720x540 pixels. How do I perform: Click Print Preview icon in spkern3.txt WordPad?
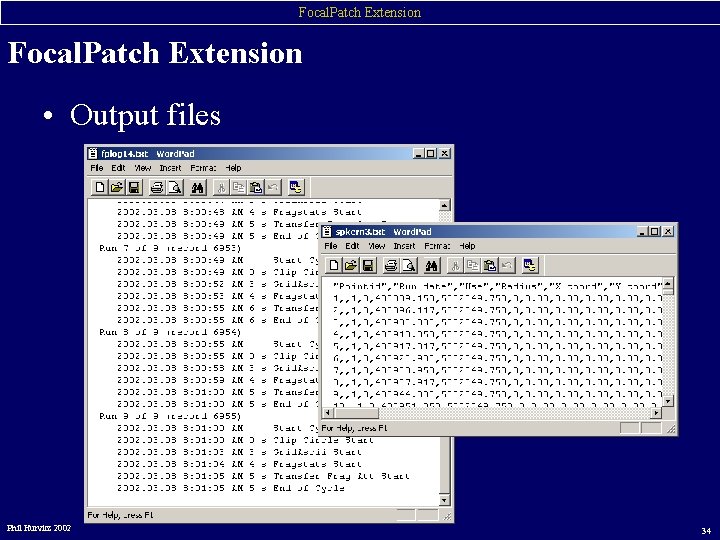coord(409,265)
